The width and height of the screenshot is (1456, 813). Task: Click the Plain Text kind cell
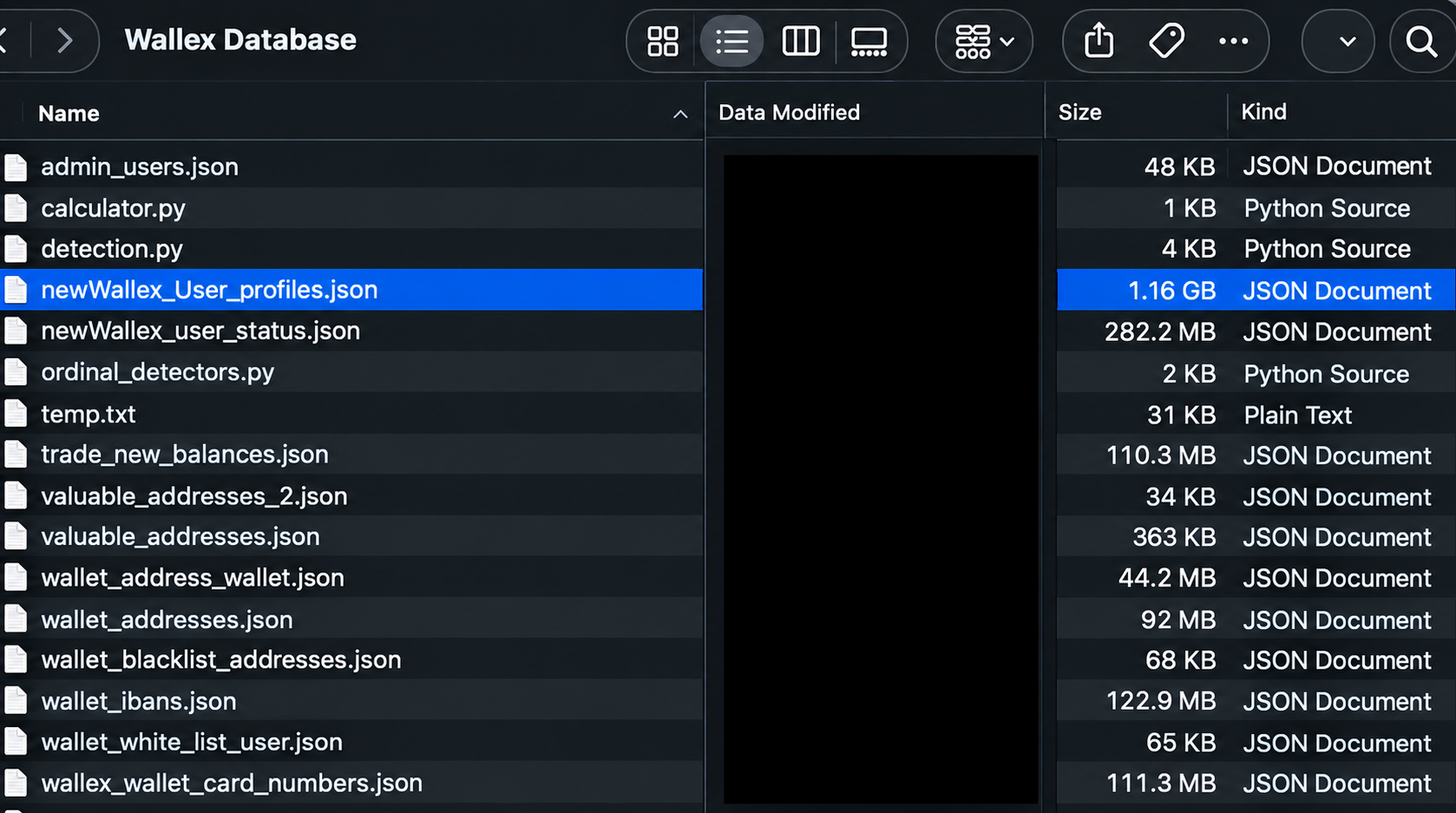[x=1298, y=416]
